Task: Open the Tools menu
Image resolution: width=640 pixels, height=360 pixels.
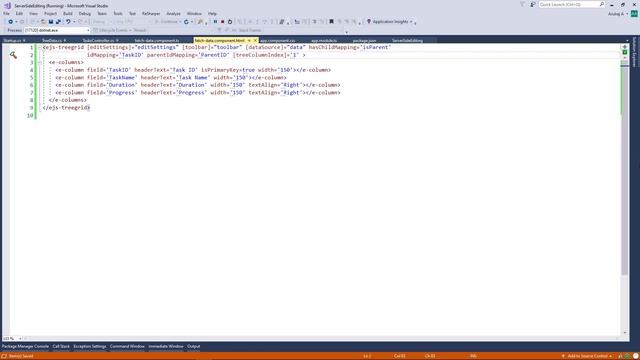Action: coord(118,13)
